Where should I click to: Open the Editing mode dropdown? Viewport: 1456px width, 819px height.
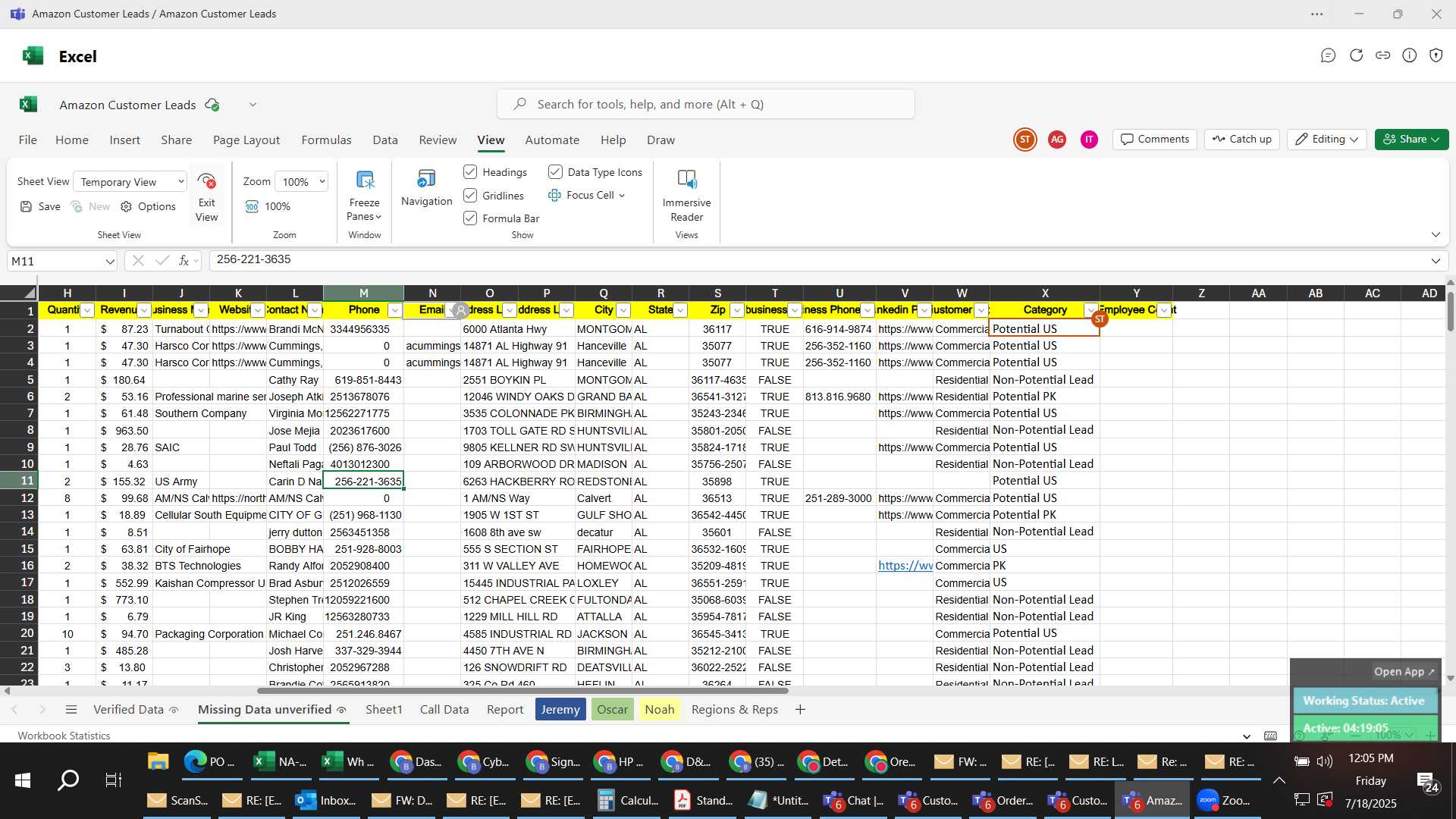(x=1326, y=140)
